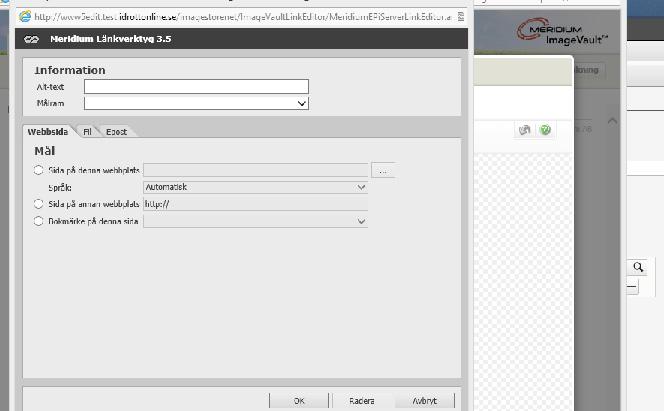664x411 pixels.
Task: Click the green help icon in ImageVault window
Action: pyautogui.click(x=545, y=130)
